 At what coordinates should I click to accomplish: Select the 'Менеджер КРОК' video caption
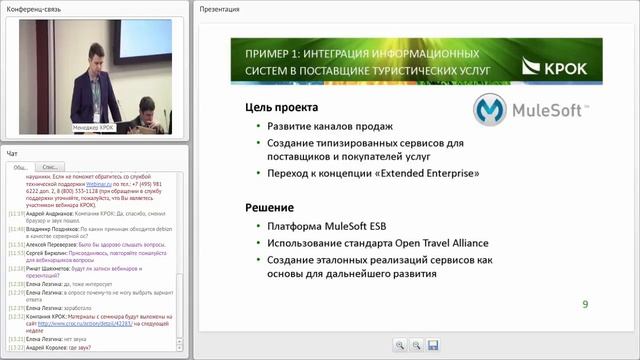pos(93,128)
